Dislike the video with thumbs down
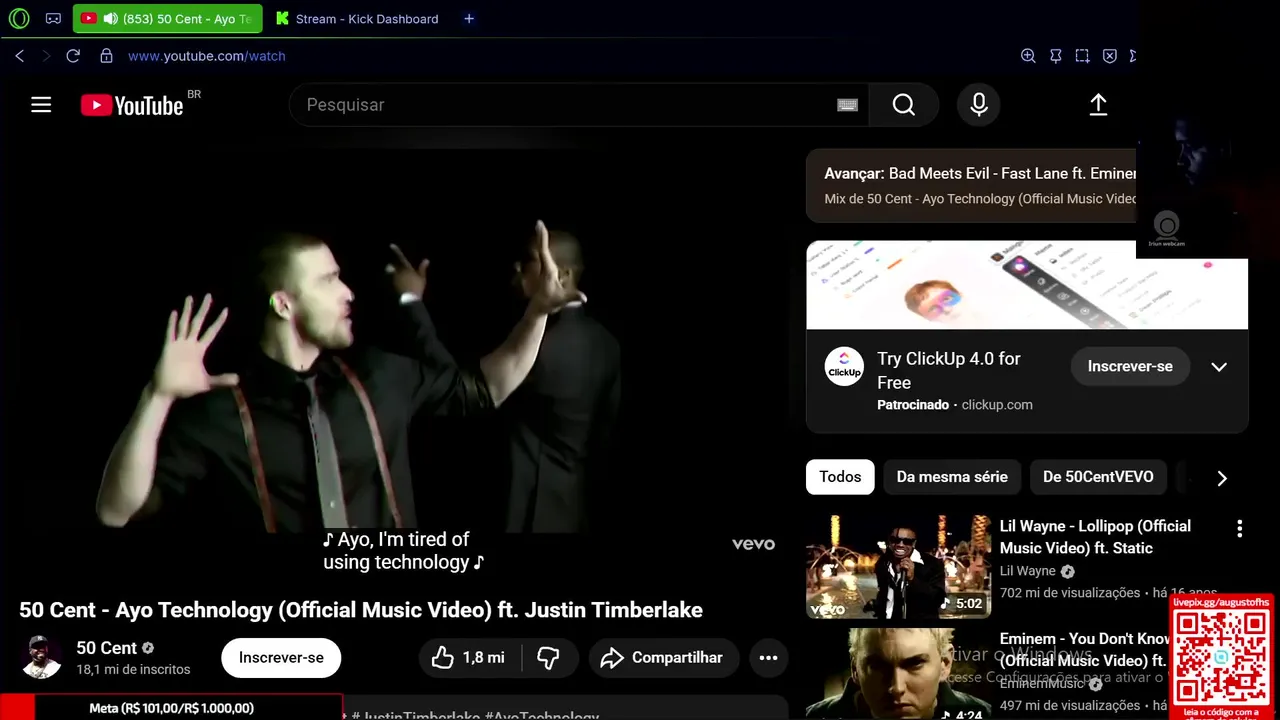 pyautogui.click(x=549, y=657)
